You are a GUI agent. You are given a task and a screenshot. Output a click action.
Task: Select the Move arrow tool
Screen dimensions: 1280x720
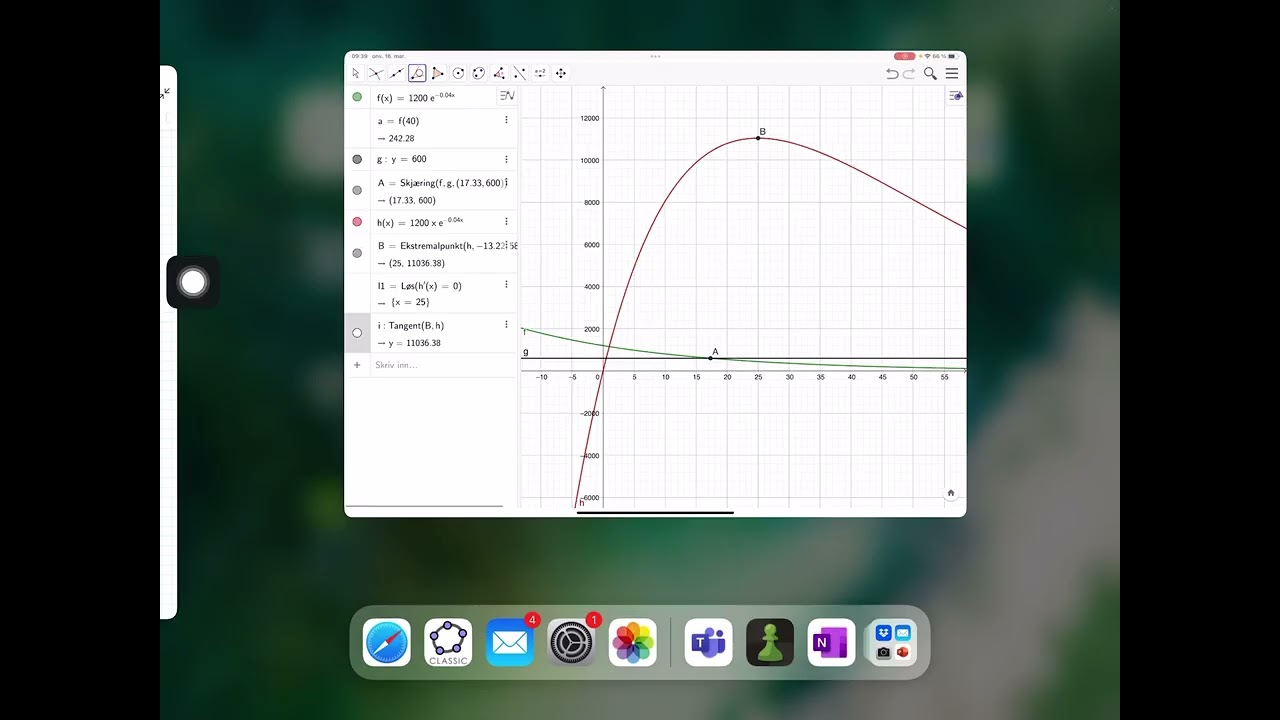(355, 73)
